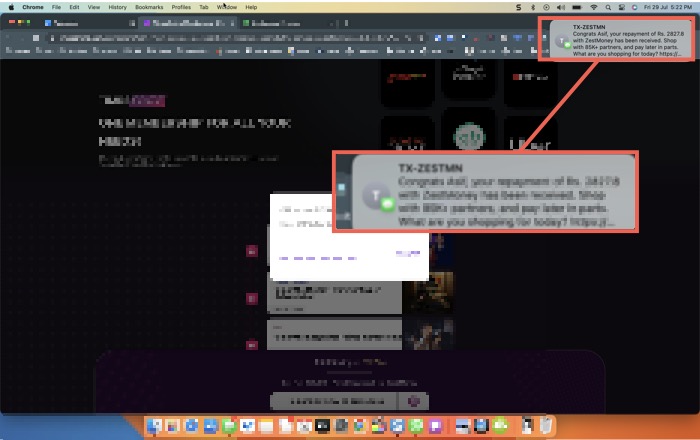Open the Bluetooth status menu
Viewport: 700px width, 440px height.
pos(533,7)
